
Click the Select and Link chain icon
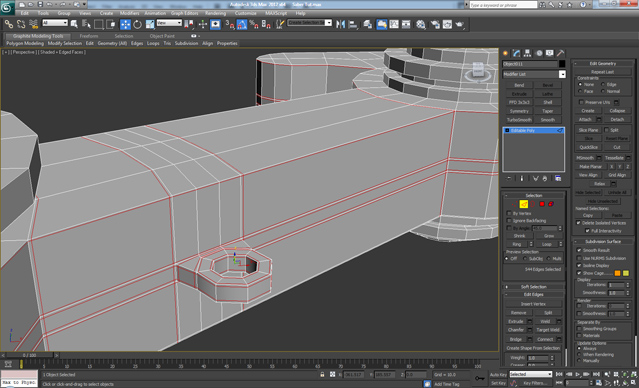9,24
